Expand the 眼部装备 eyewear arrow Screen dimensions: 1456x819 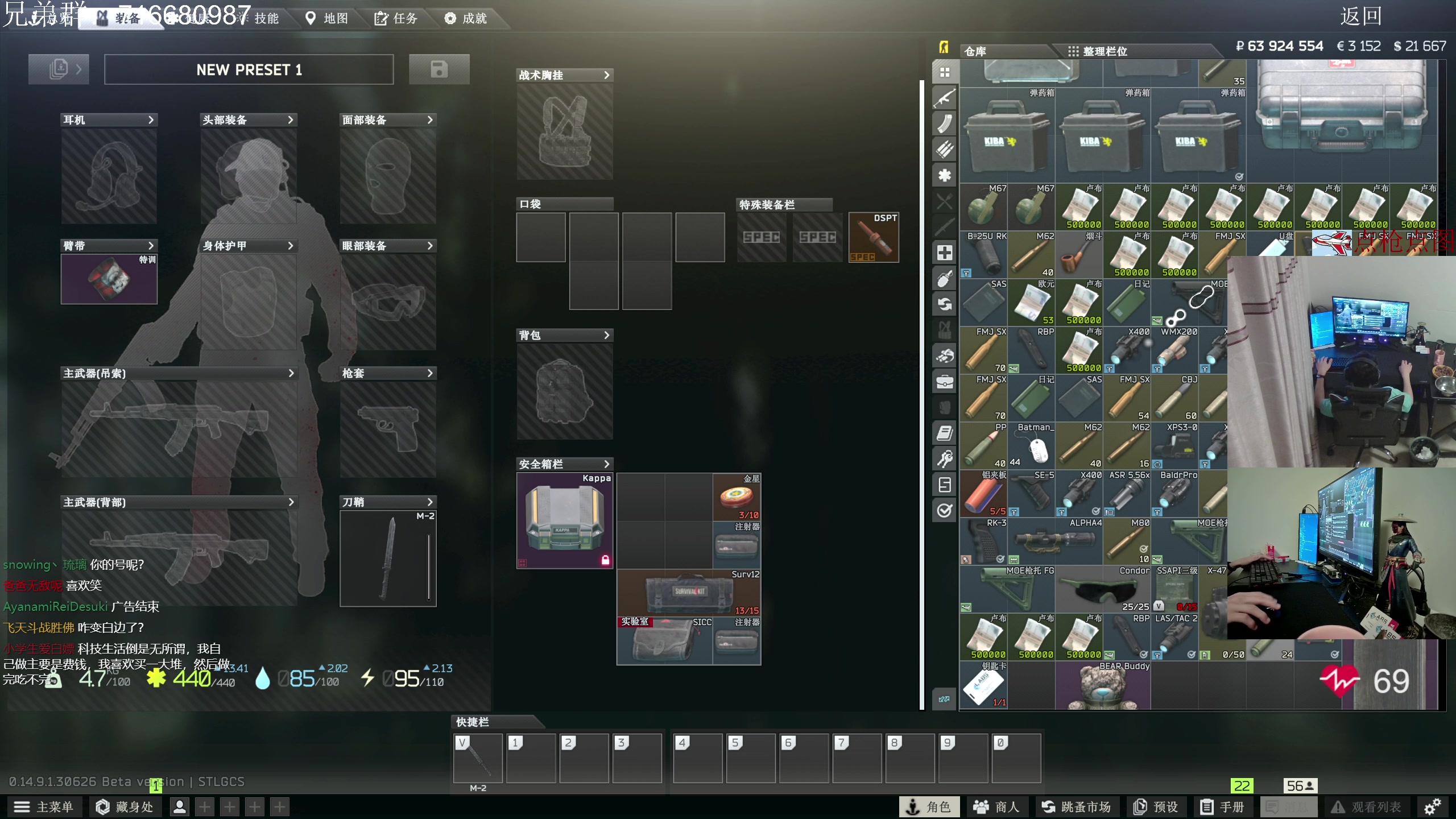(430, 246)
